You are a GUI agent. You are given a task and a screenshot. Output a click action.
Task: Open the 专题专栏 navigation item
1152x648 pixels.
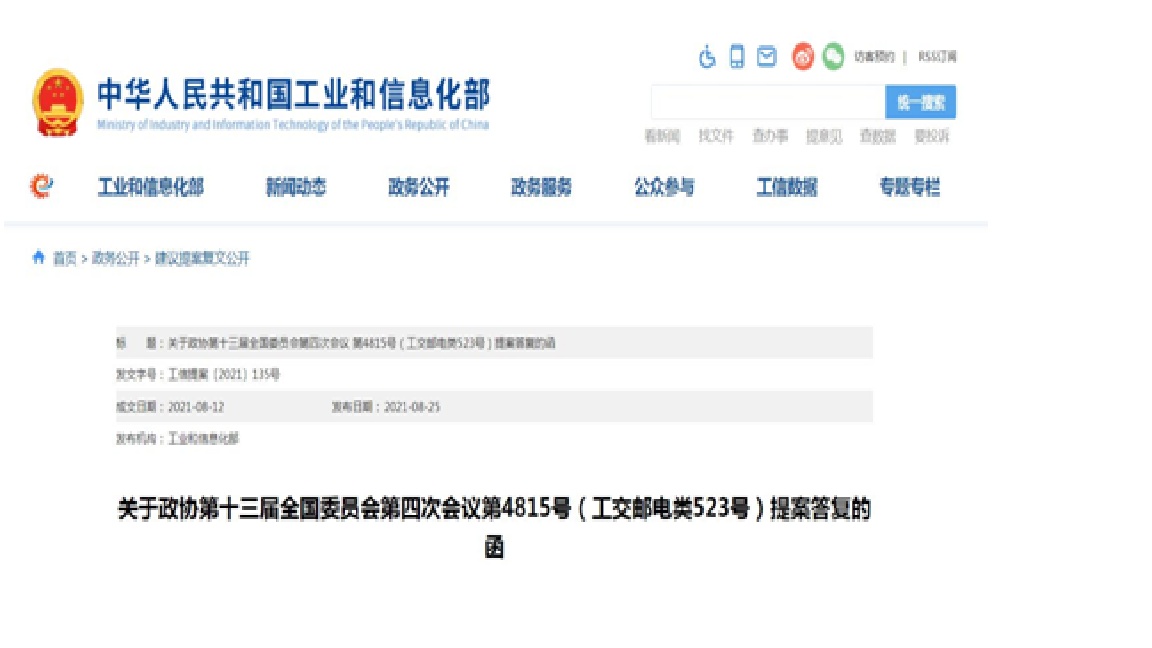click(x=910, y=187)
